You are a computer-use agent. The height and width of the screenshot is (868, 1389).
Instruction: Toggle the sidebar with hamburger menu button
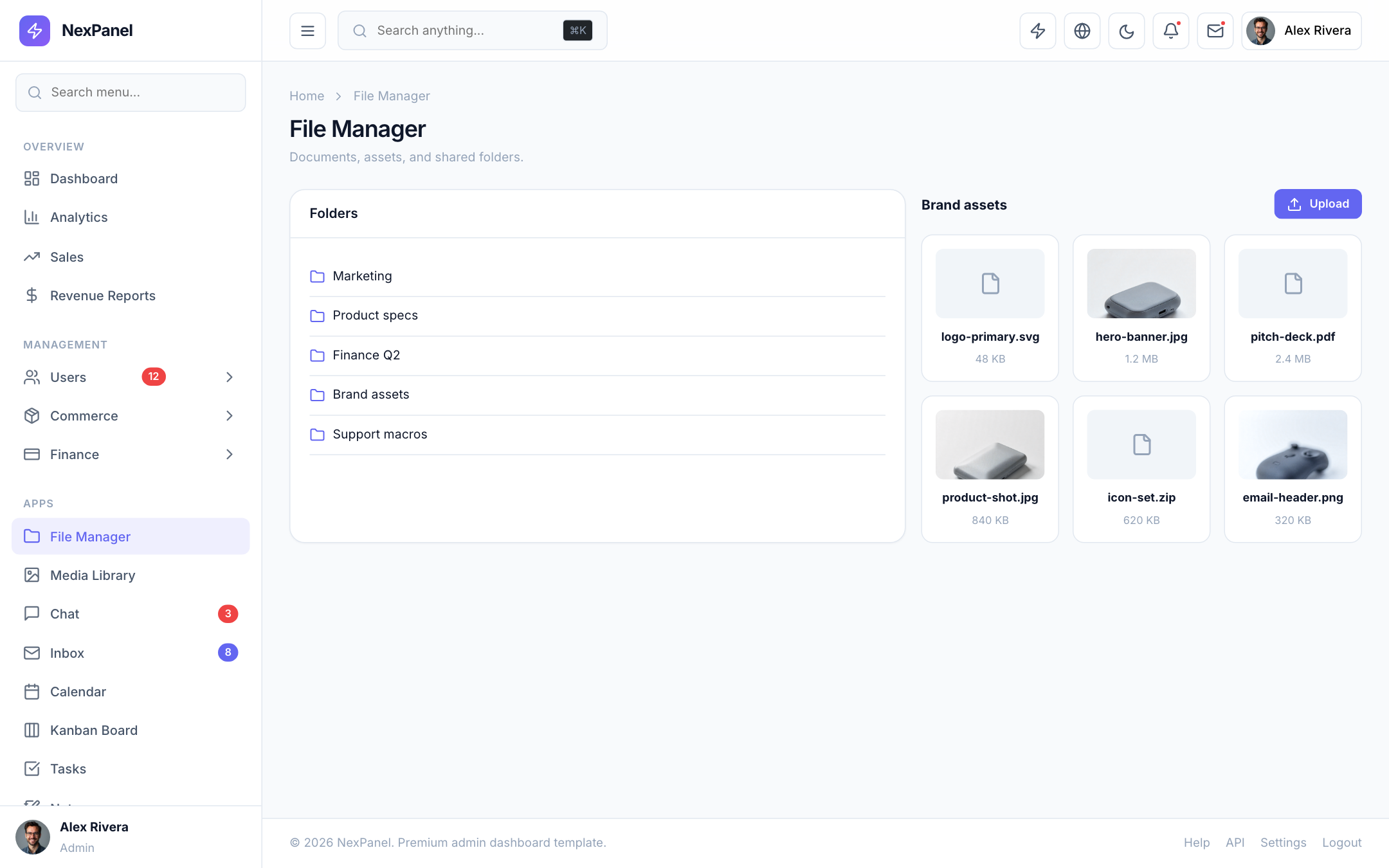coord(307,30)
